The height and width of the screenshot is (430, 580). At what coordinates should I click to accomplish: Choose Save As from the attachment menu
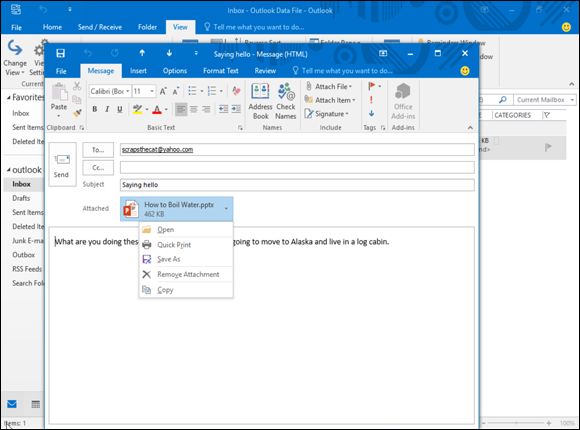(186, 259)
